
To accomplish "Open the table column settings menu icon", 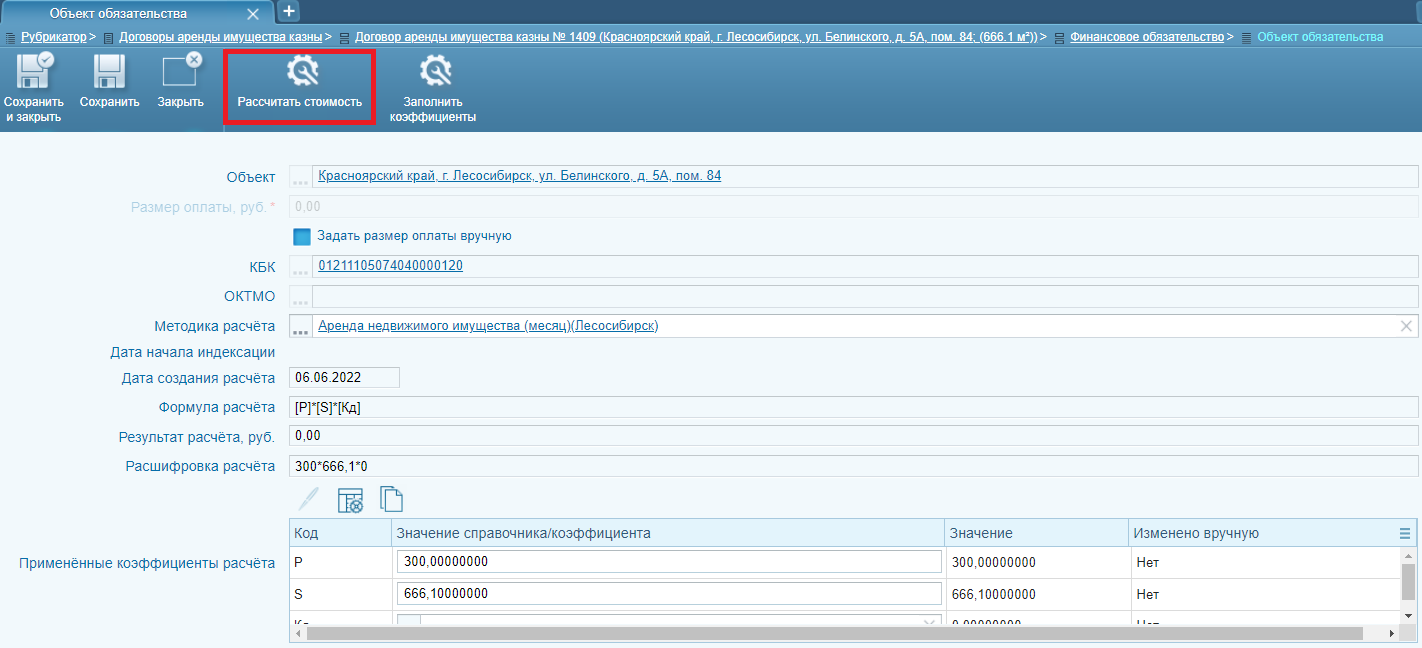I will coord(1405,534).
